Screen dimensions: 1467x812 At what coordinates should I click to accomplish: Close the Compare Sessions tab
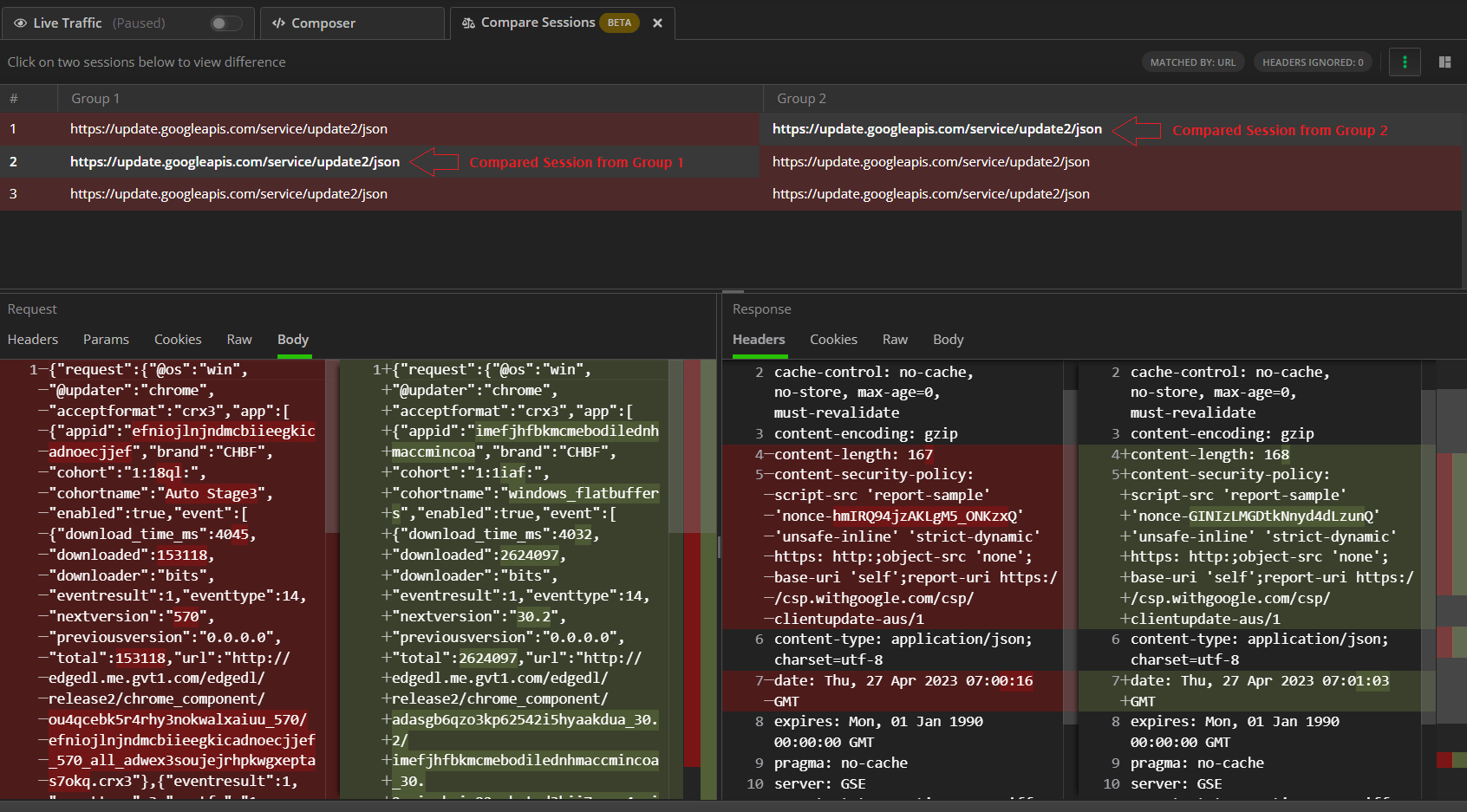[658, 23]
